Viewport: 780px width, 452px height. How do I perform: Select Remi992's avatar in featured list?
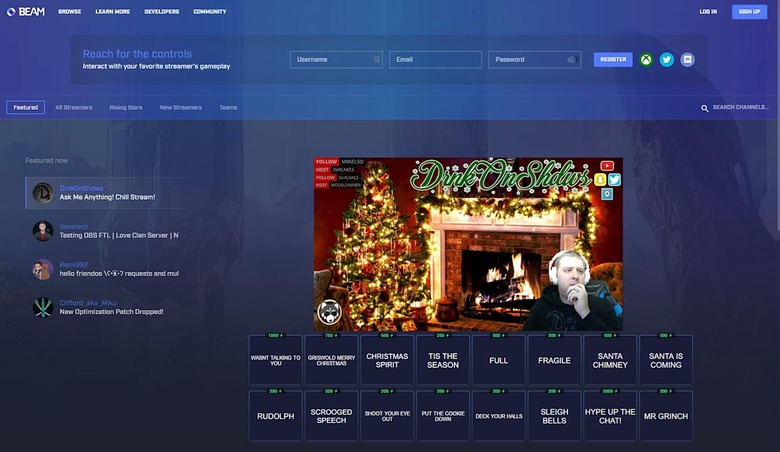click(43, 269)
